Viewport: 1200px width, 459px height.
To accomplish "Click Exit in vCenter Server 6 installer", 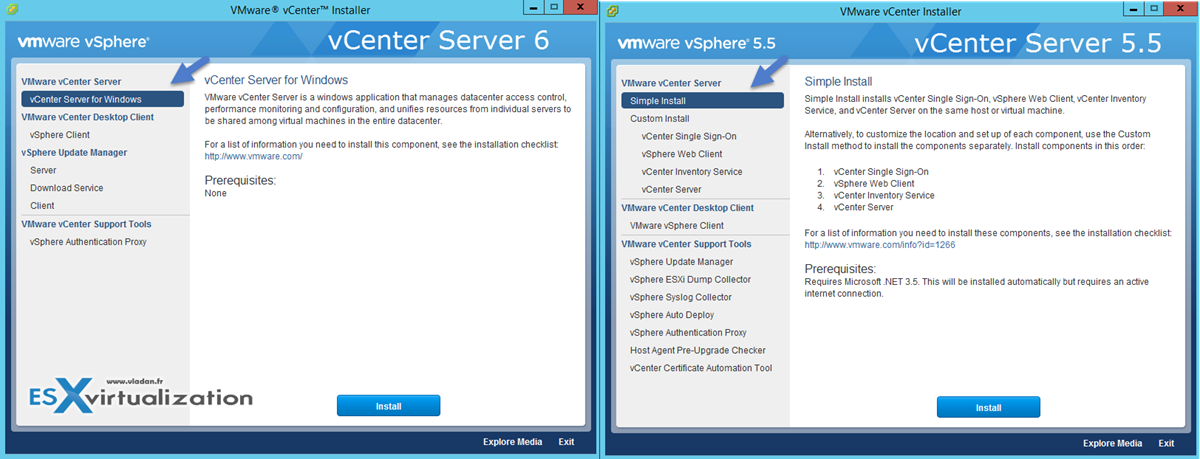I will [x=566, y=443].
